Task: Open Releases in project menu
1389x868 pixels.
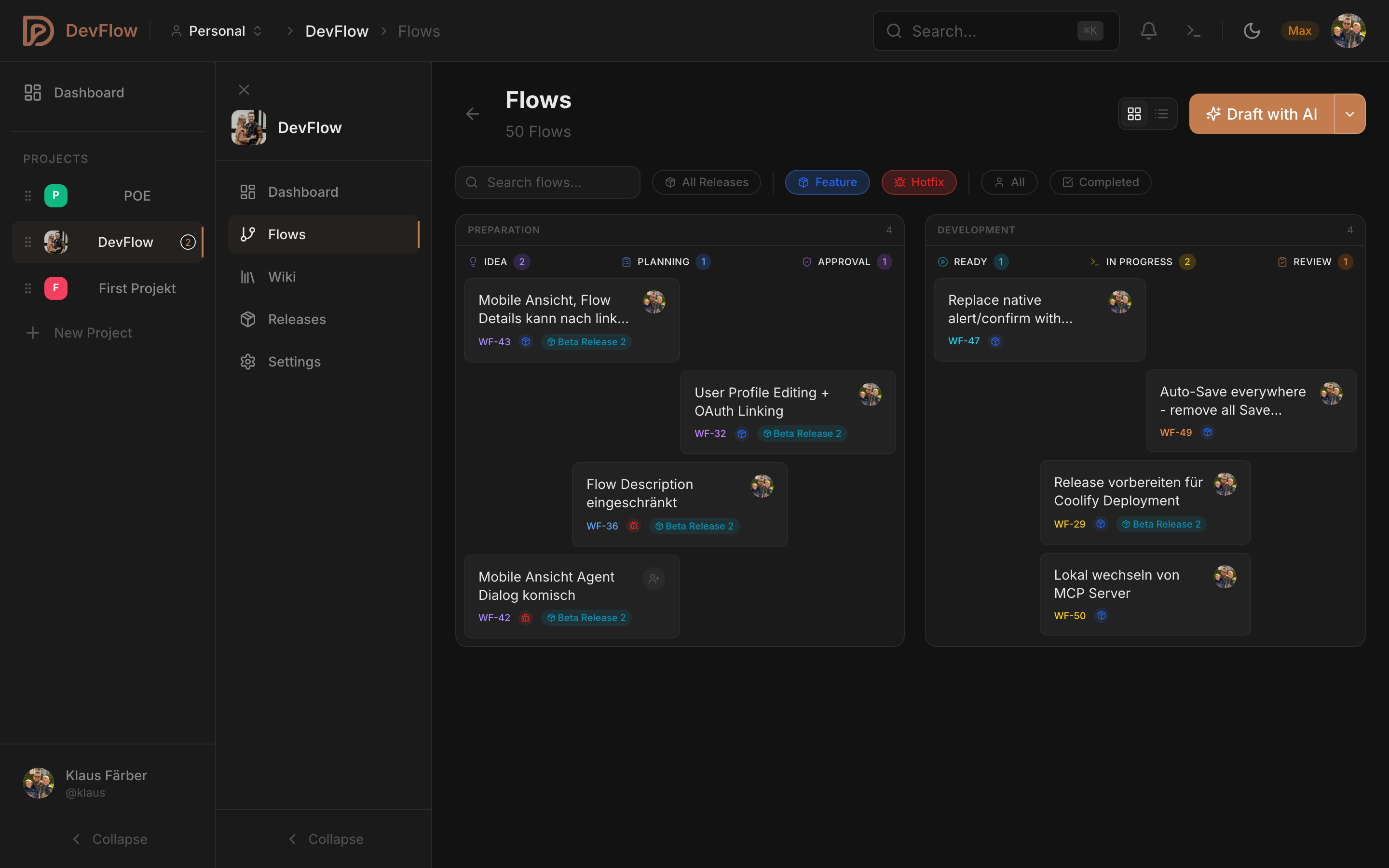Action: tap(323, 319)
